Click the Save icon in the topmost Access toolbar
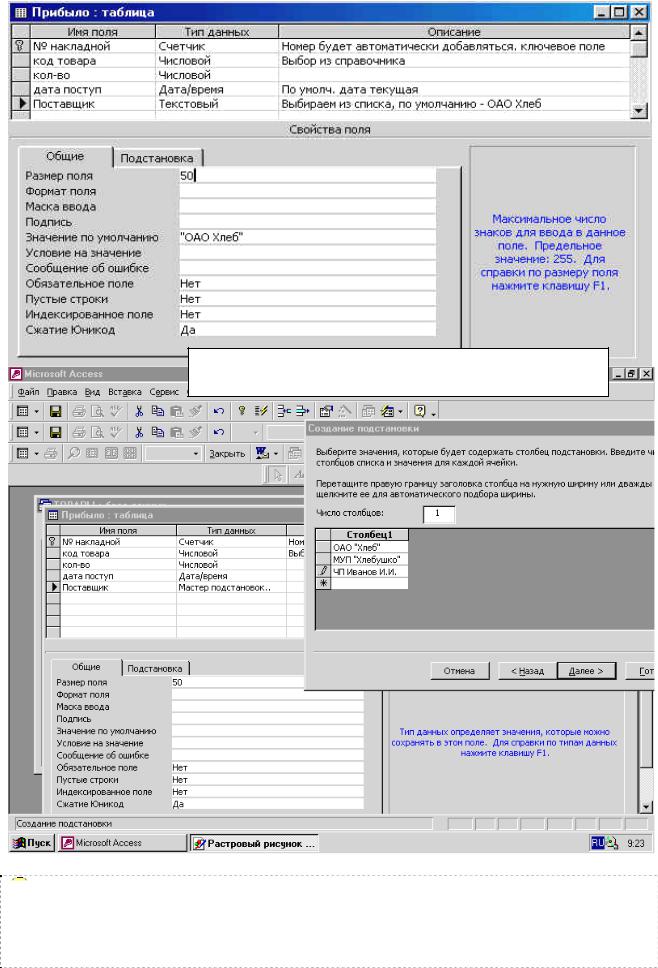Image resolution: width=658 pixels, height=968 pixels. coord(55,411)
